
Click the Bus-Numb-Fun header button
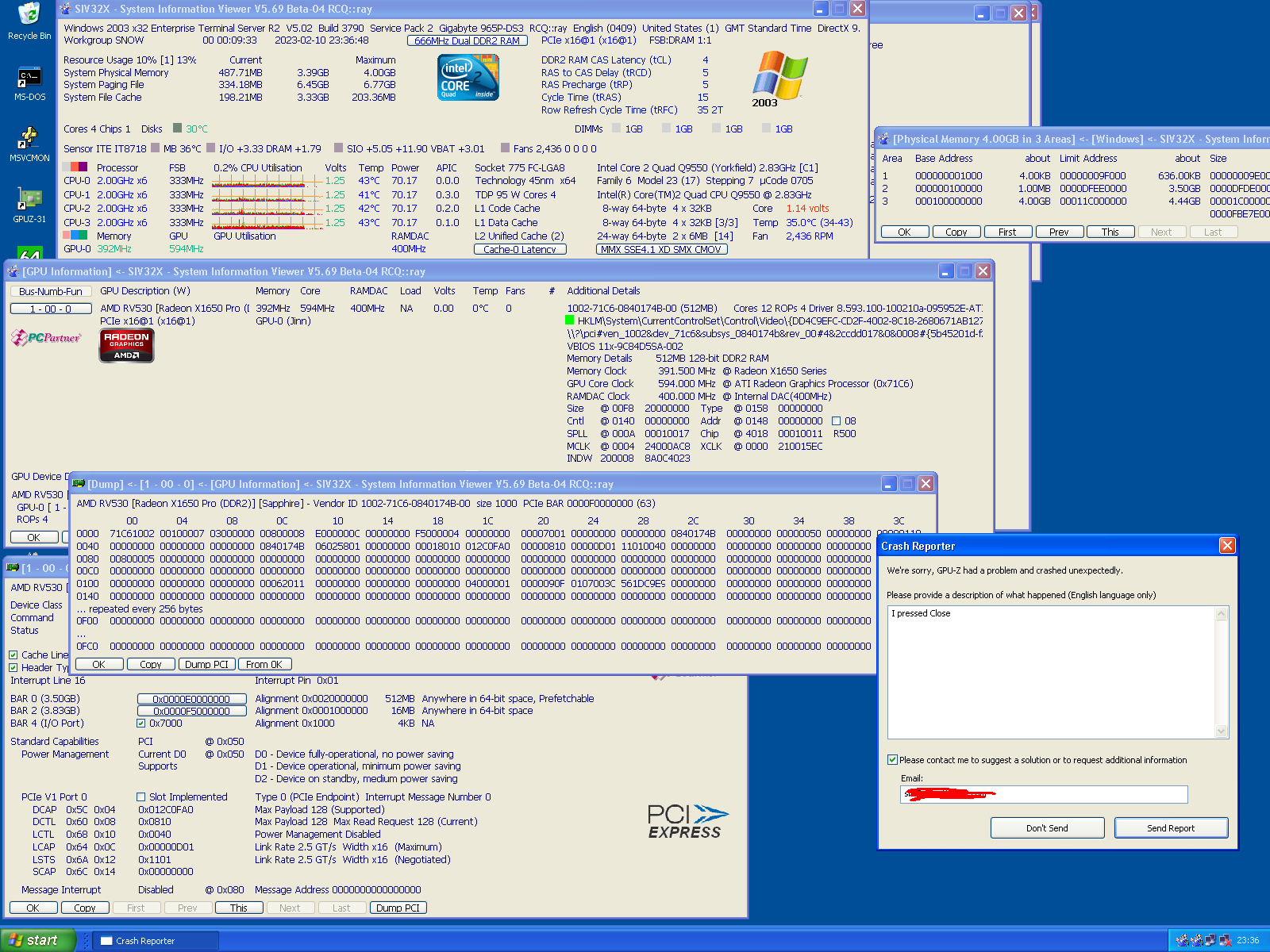(x=51, y=291)
